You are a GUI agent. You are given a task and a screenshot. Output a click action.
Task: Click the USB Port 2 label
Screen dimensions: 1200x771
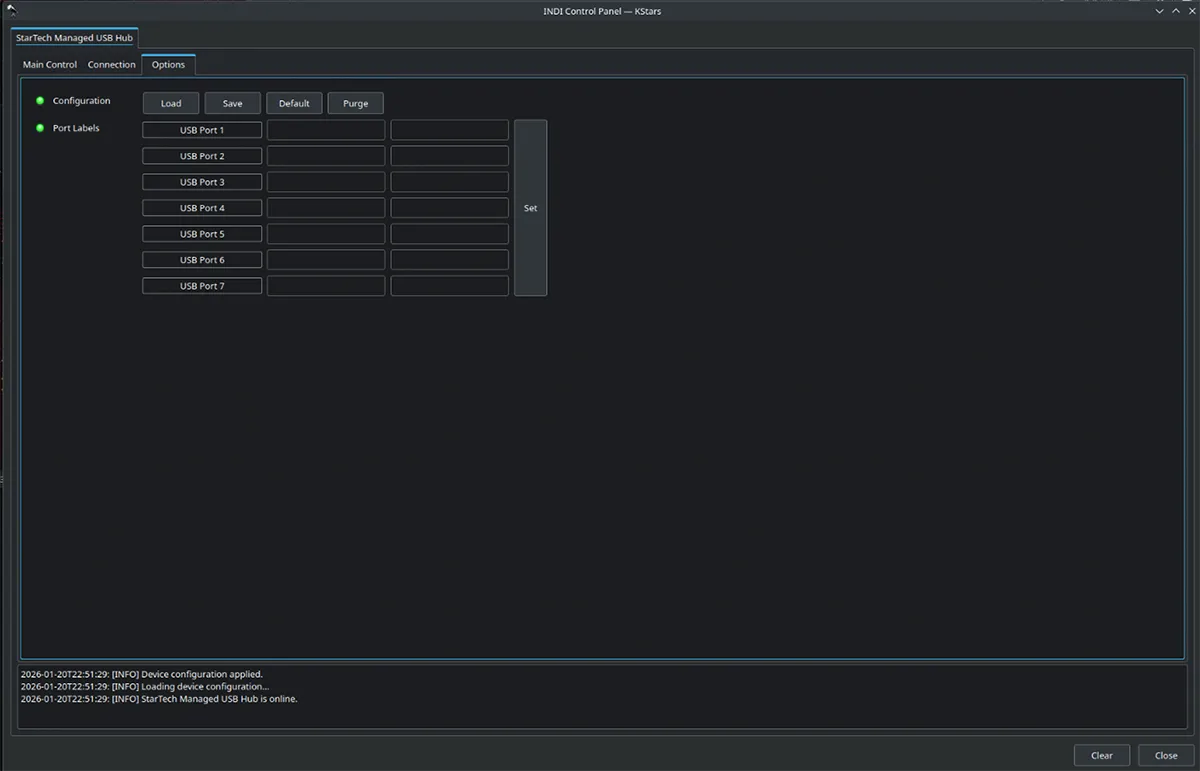click(x=202, y=156)
